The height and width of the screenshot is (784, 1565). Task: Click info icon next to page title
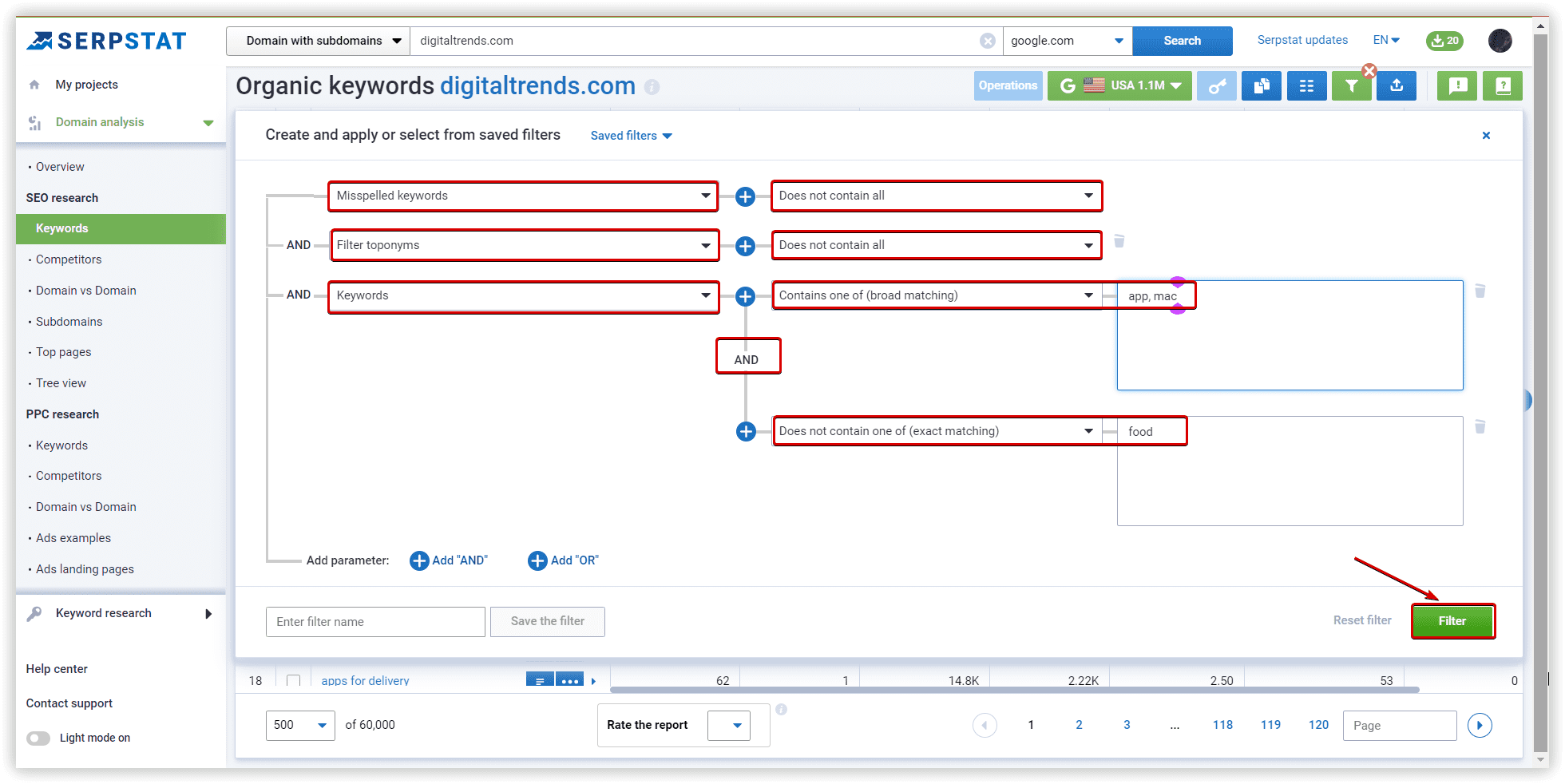tap(652, 87)
